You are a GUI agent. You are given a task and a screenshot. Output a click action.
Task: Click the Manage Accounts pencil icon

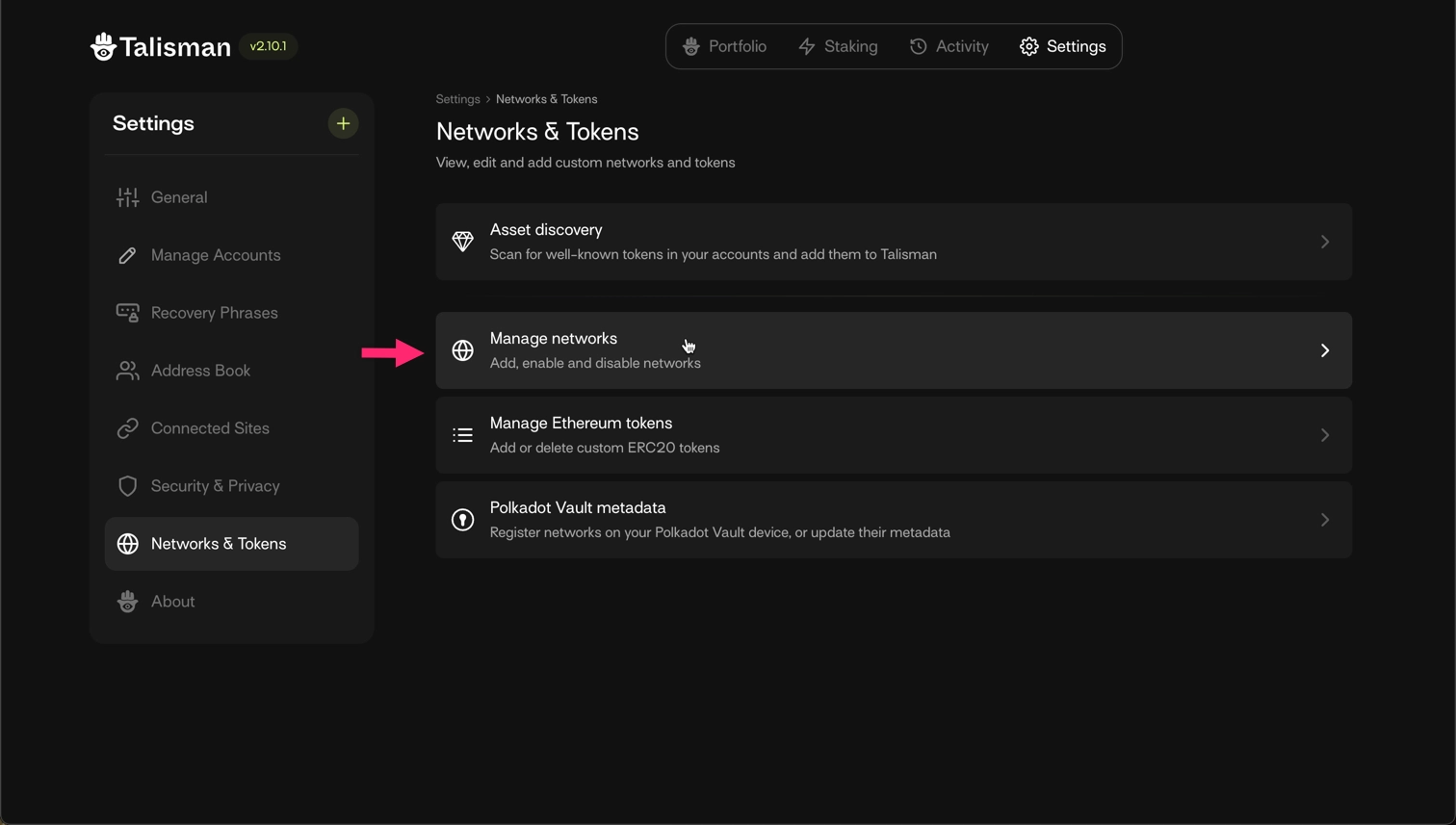(127, 255)
